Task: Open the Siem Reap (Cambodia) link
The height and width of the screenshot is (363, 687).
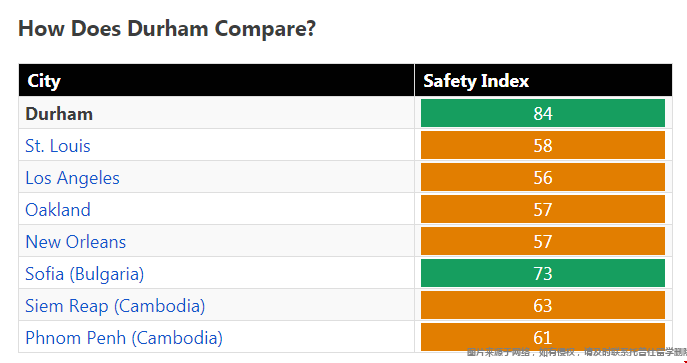Action: coord(115,306)
